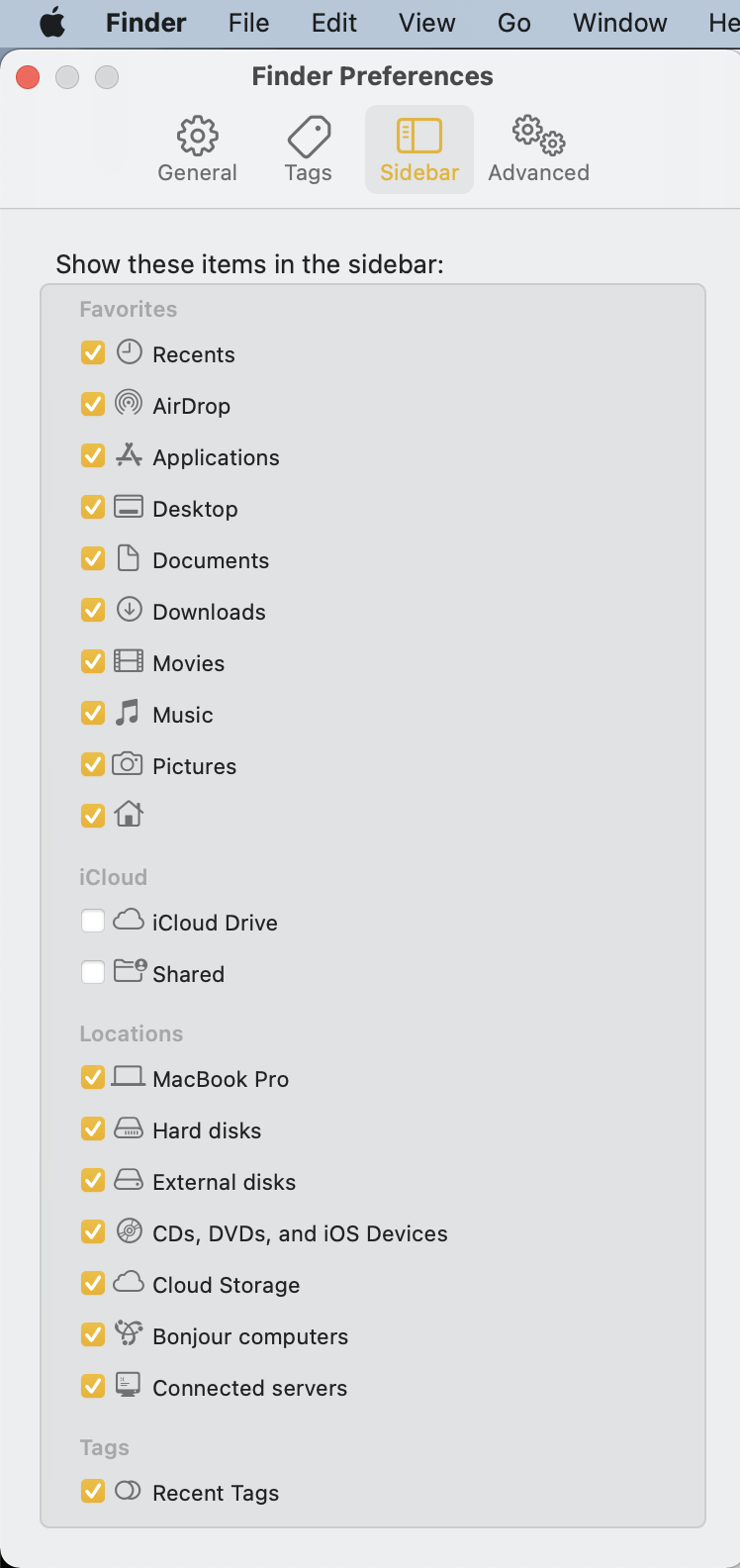Switch to the General preferences tab
740x1568 pixels.
(x=198, y=150)
